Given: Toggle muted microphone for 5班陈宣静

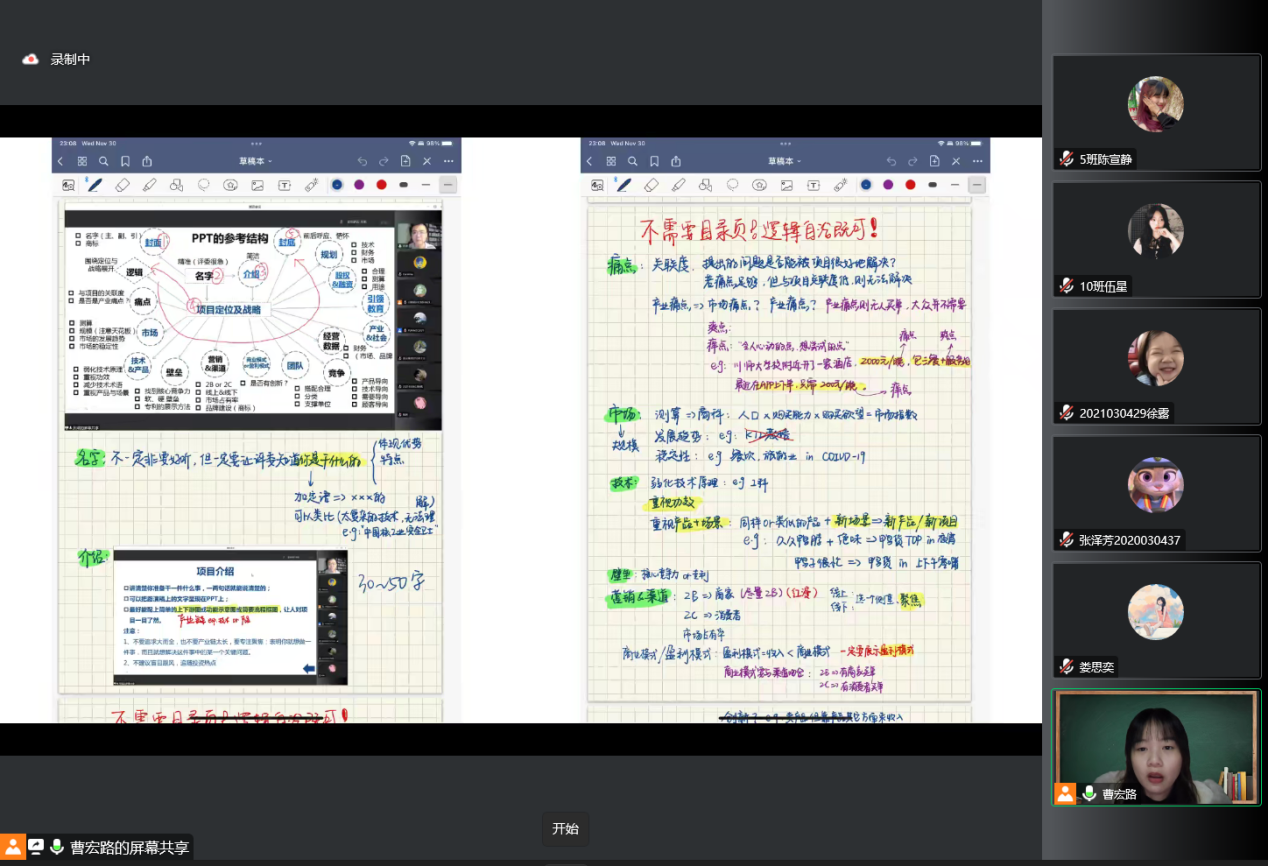Looking at the screenshot, I should [x=1067, y=159].
